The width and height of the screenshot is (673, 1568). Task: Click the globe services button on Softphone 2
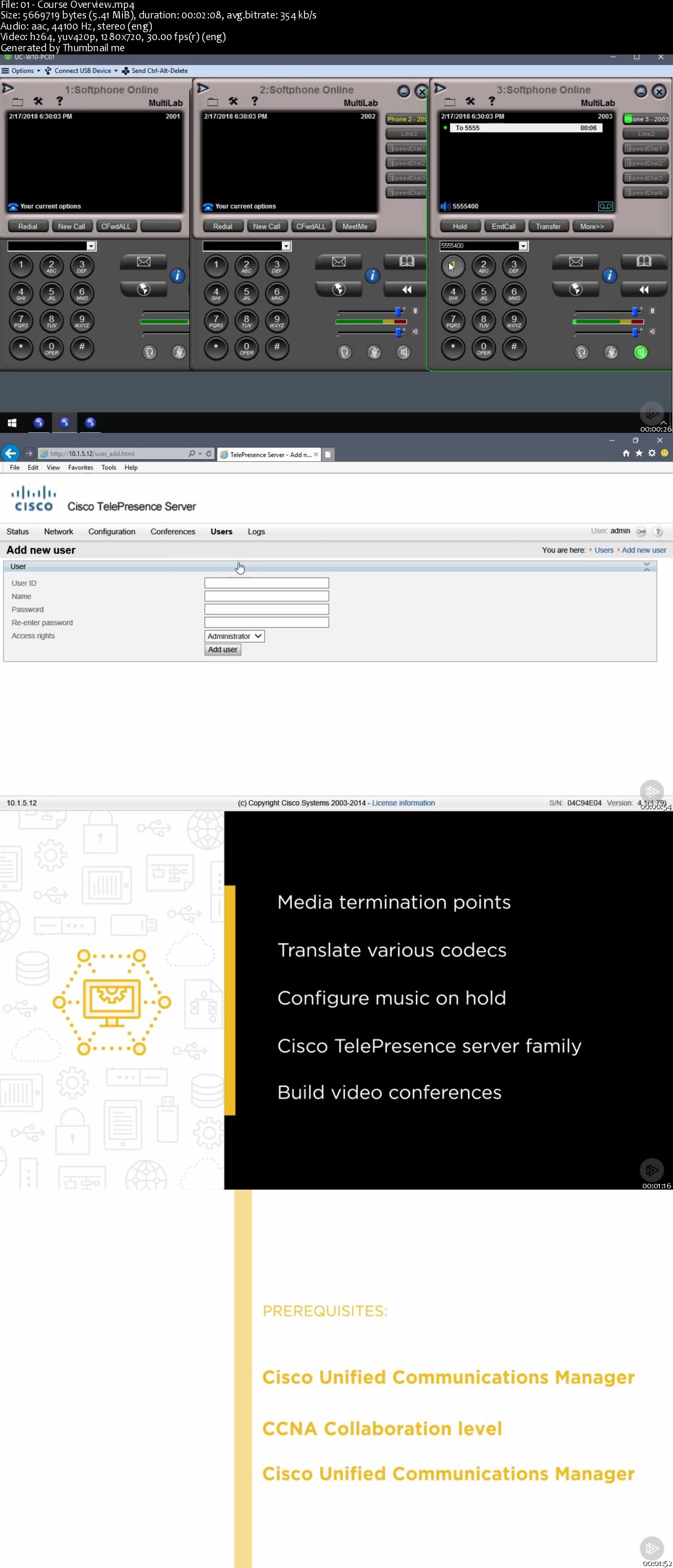[x=338, y=289]
